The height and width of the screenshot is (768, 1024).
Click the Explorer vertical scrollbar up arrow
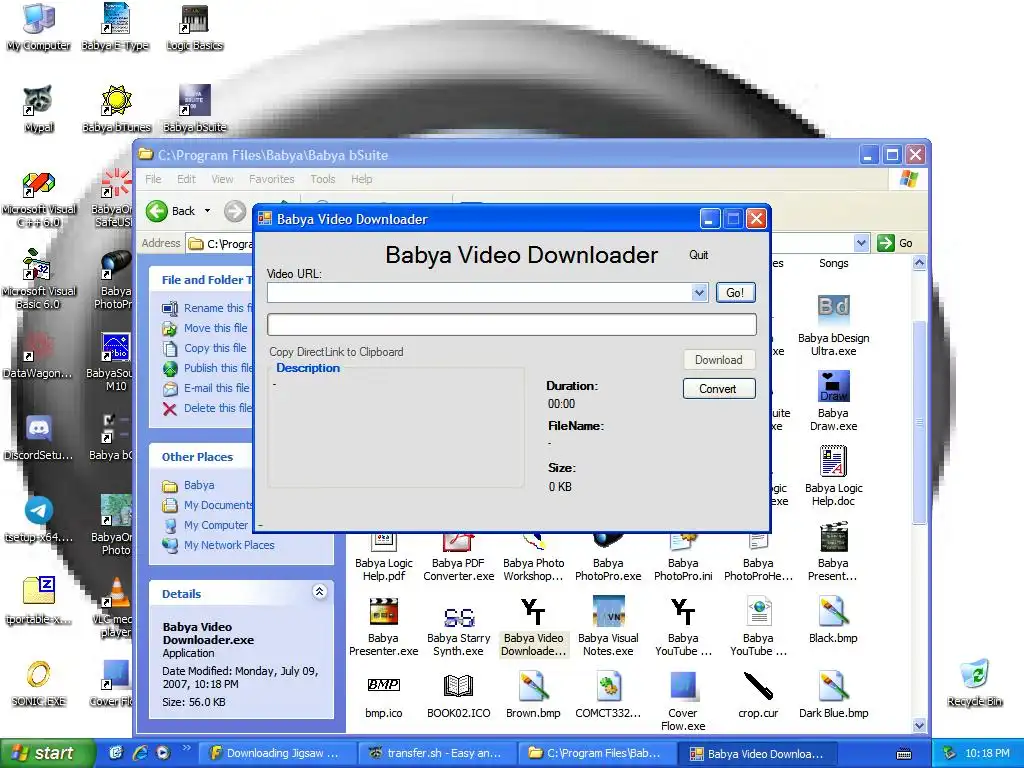click(x=919, y=263)
